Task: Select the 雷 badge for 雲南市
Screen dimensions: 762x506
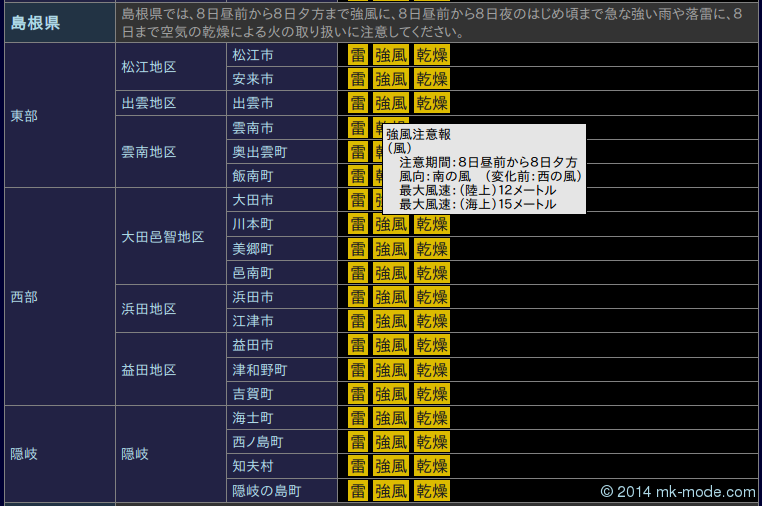Action: click(x=358, y=128)
